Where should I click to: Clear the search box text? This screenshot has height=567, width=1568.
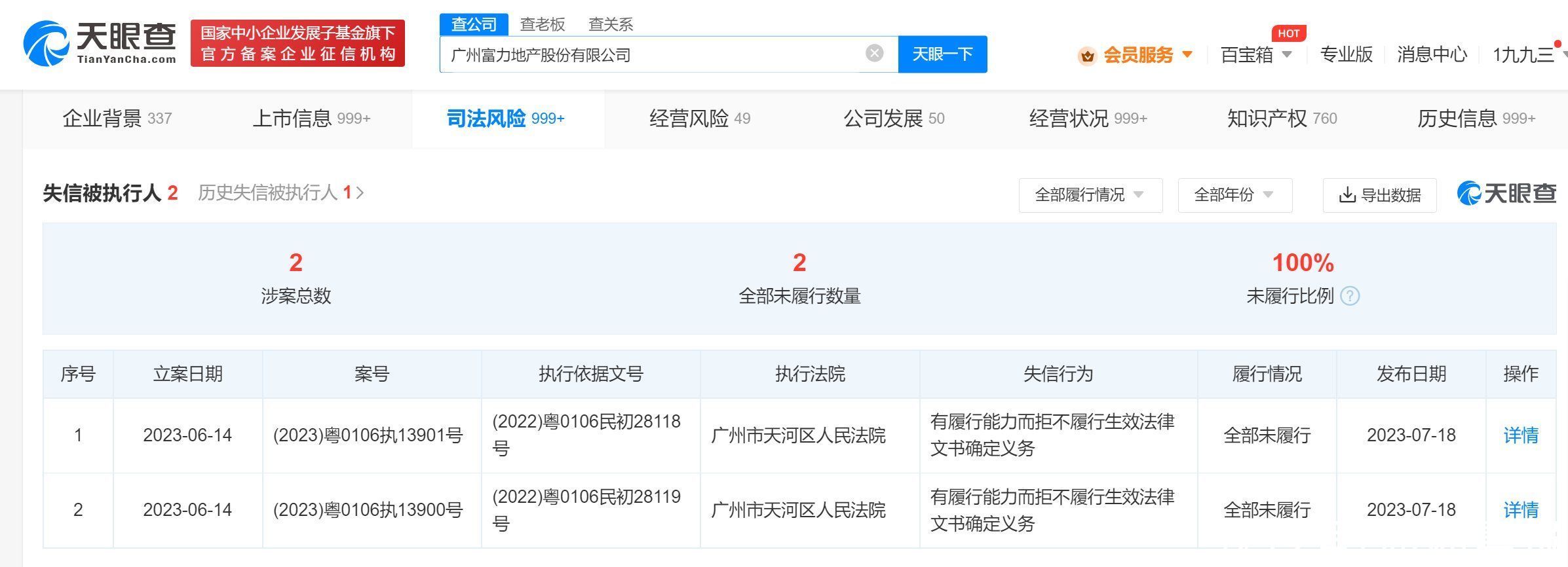click(x=874, y=54)
